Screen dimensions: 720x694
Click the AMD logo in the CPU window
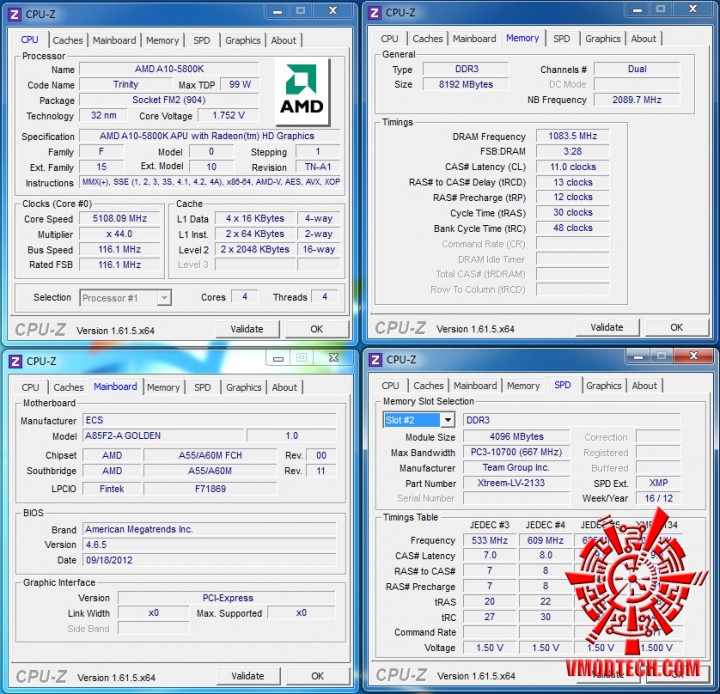(x=302, y=91)
